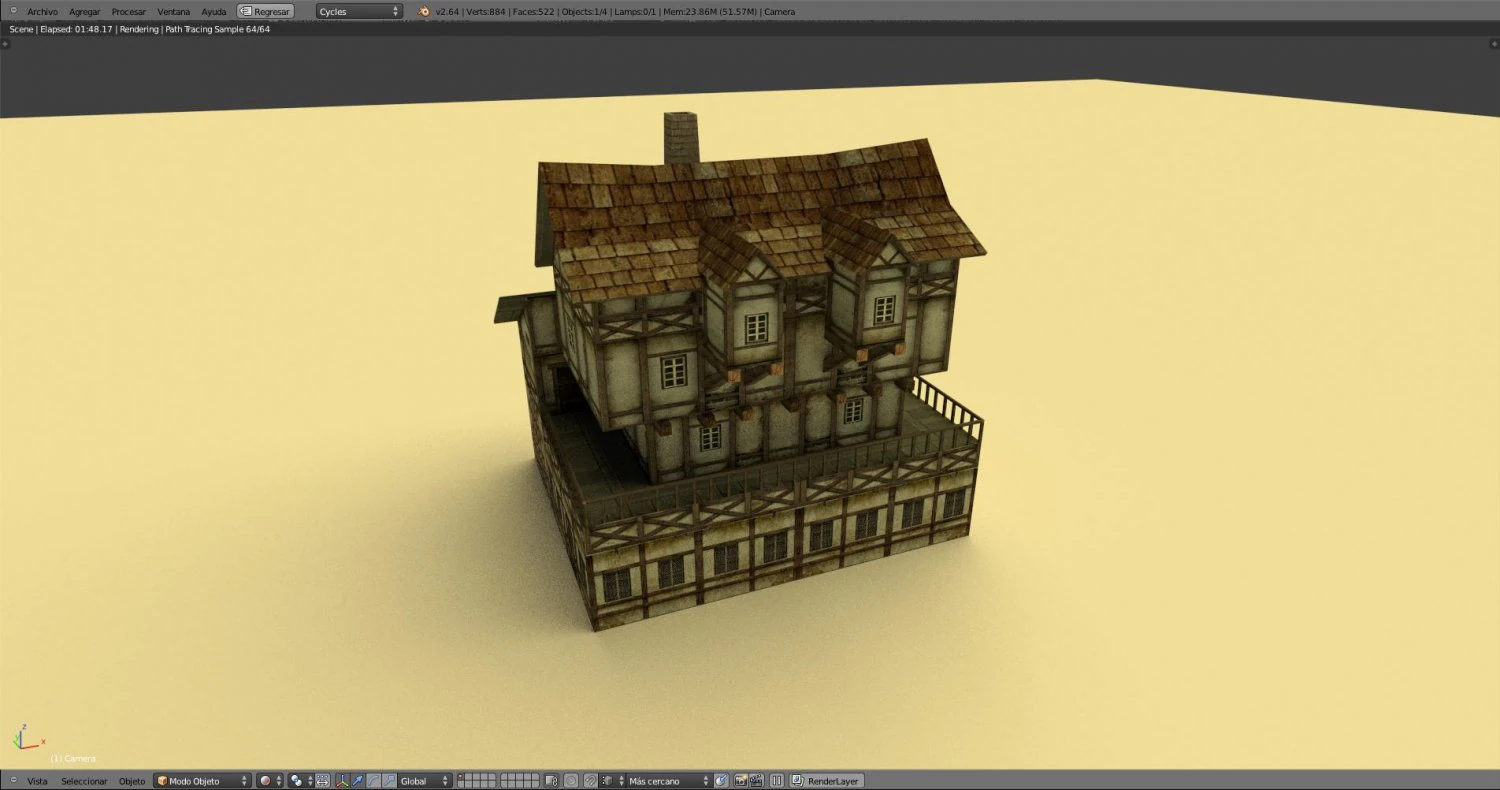Image resolution: width=1500 pixels, height=790 pixels.
Task: Open the RenderLayer selector
Action: (x=826, y=781)
